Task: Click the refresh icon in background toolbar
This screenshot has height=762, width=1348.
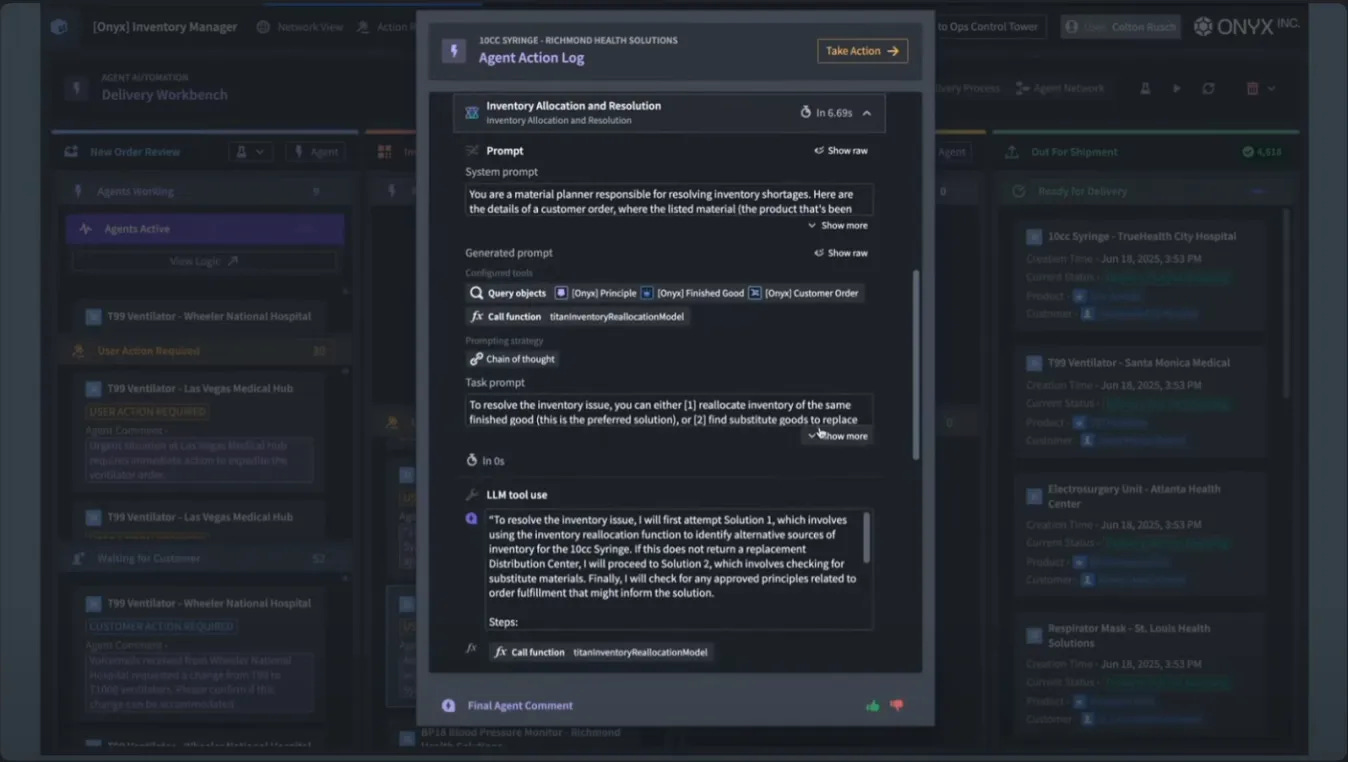Action: tap(1208, 89)
